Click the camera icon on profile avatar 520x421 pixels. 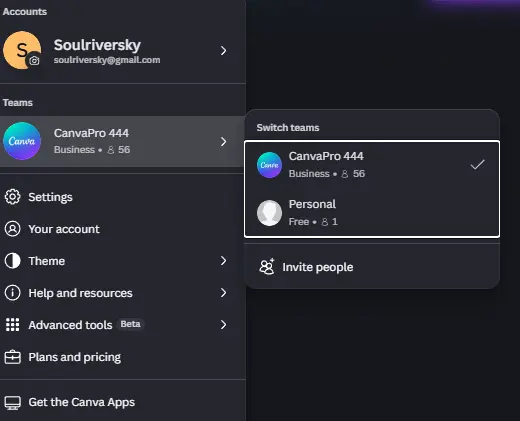34,61
